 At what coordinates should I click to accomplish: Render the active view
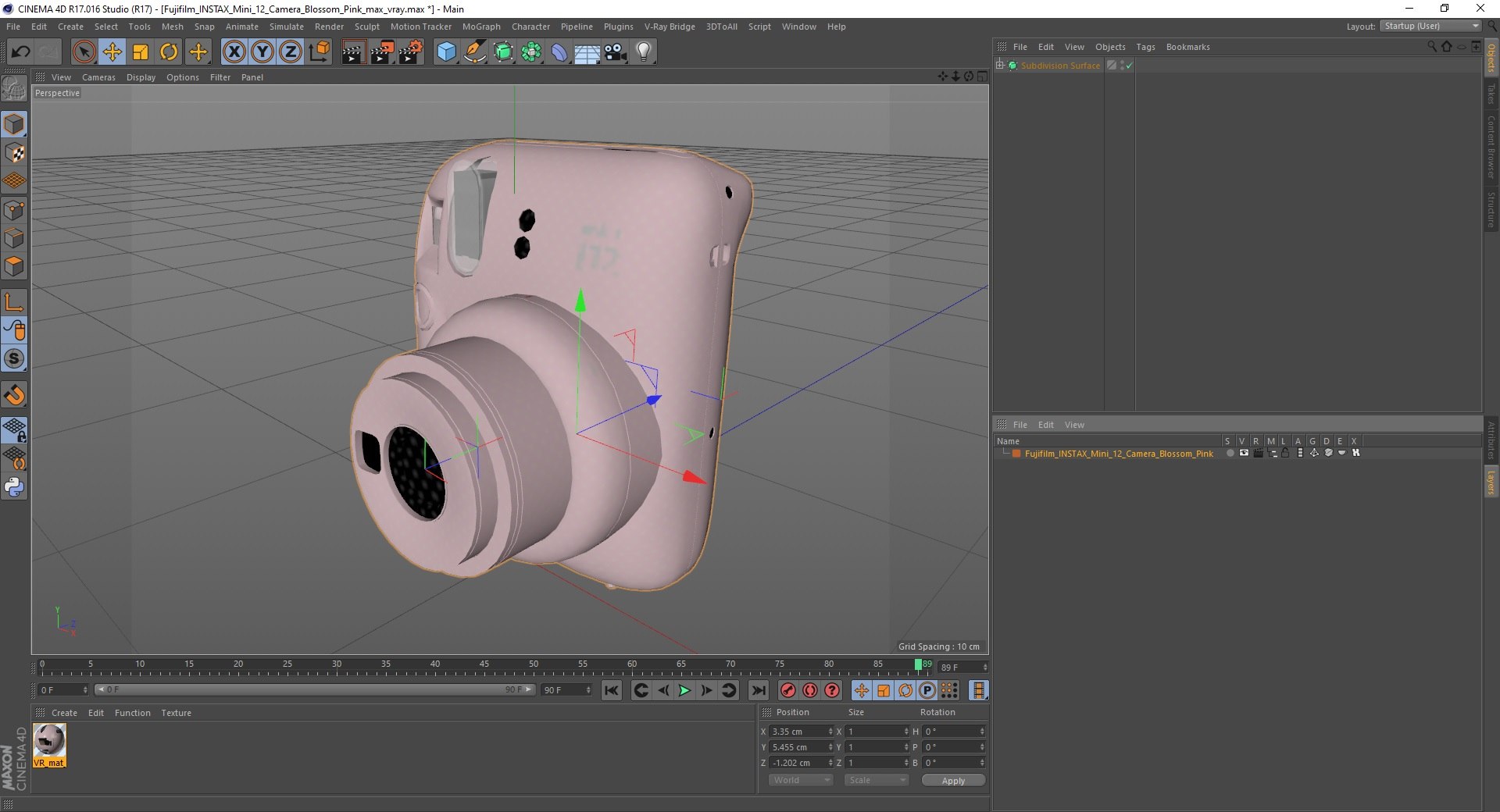tap(352, 52)
